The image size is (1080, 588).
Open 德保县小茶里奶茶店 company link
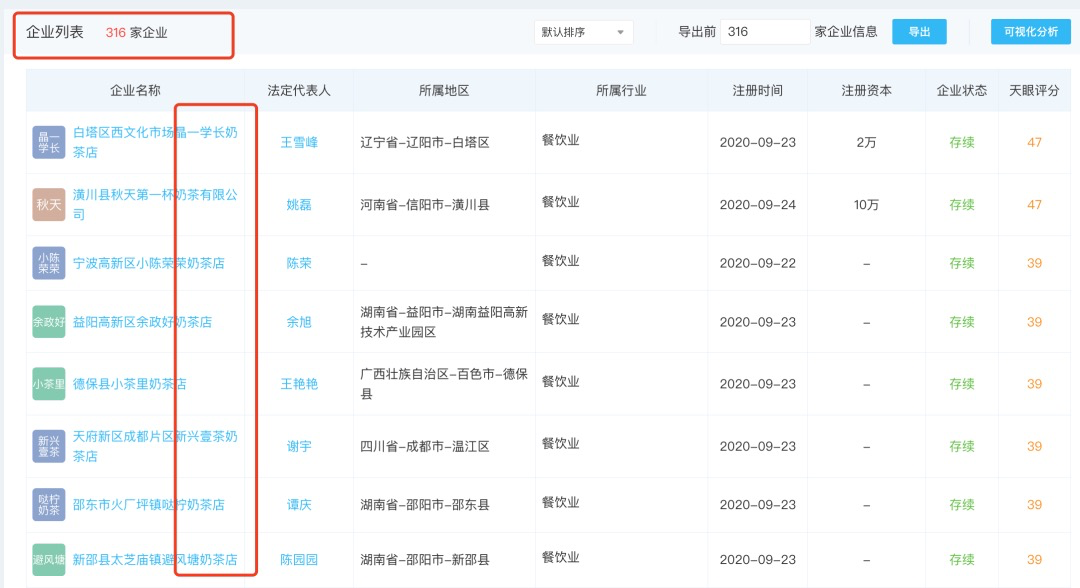click(x=130, y=384)
